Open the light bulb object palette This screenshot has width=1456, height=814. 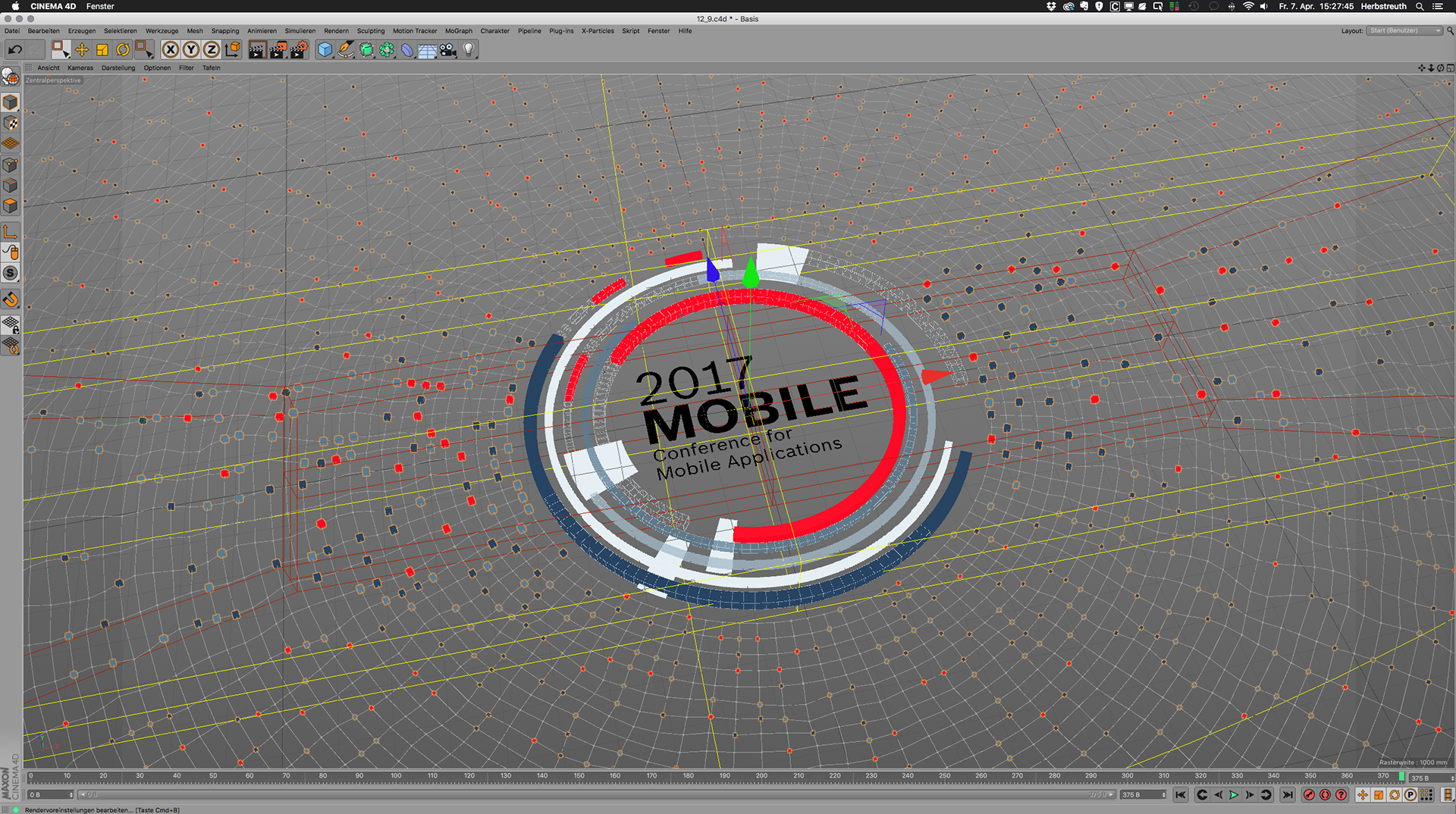469,50
